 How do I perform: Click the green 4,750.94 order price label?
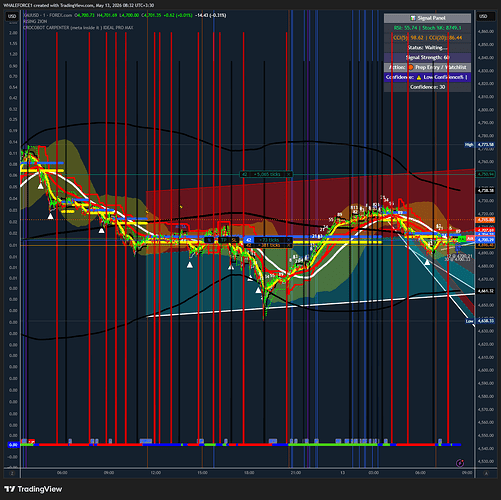[x=485, y=174]
